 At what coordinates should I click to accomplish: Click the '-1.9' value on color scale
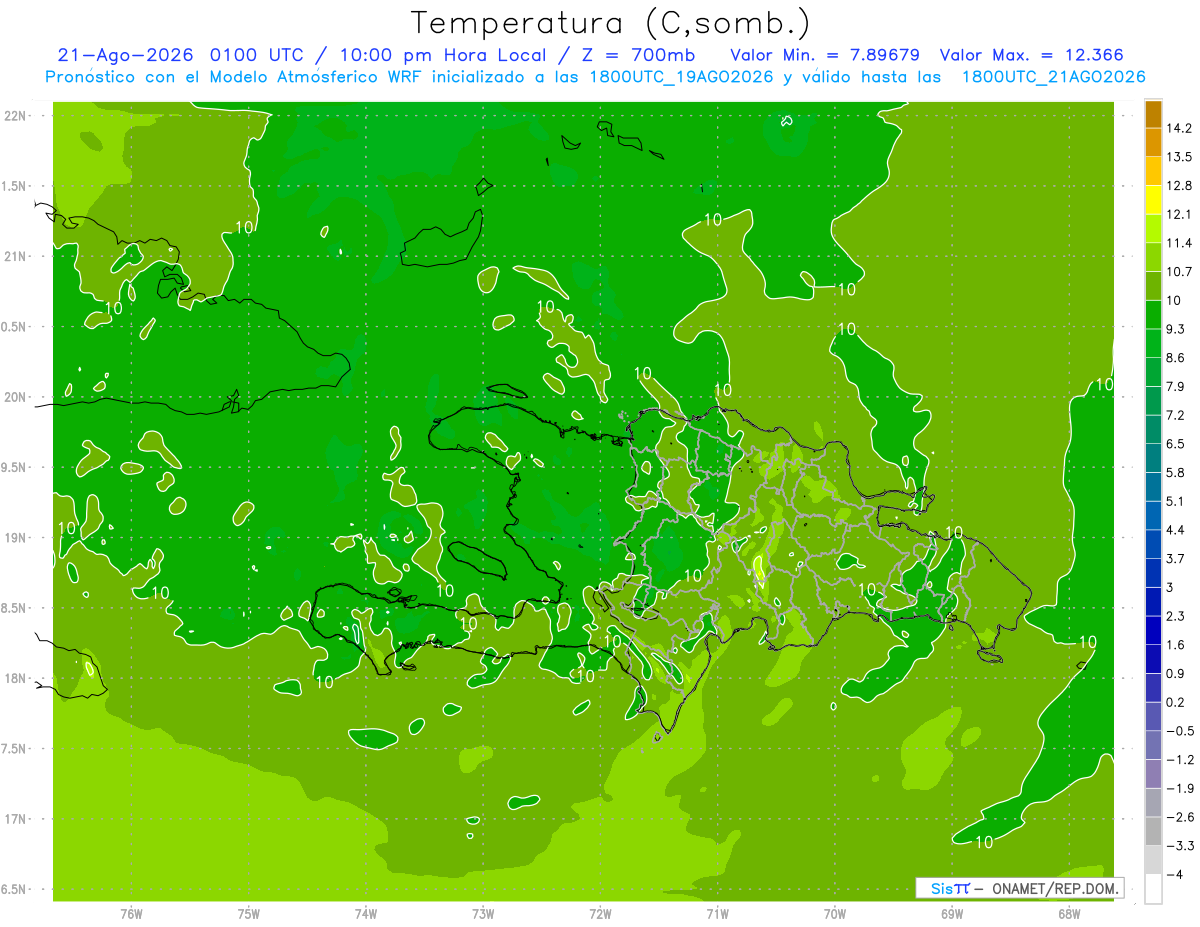pos(1180,788)
